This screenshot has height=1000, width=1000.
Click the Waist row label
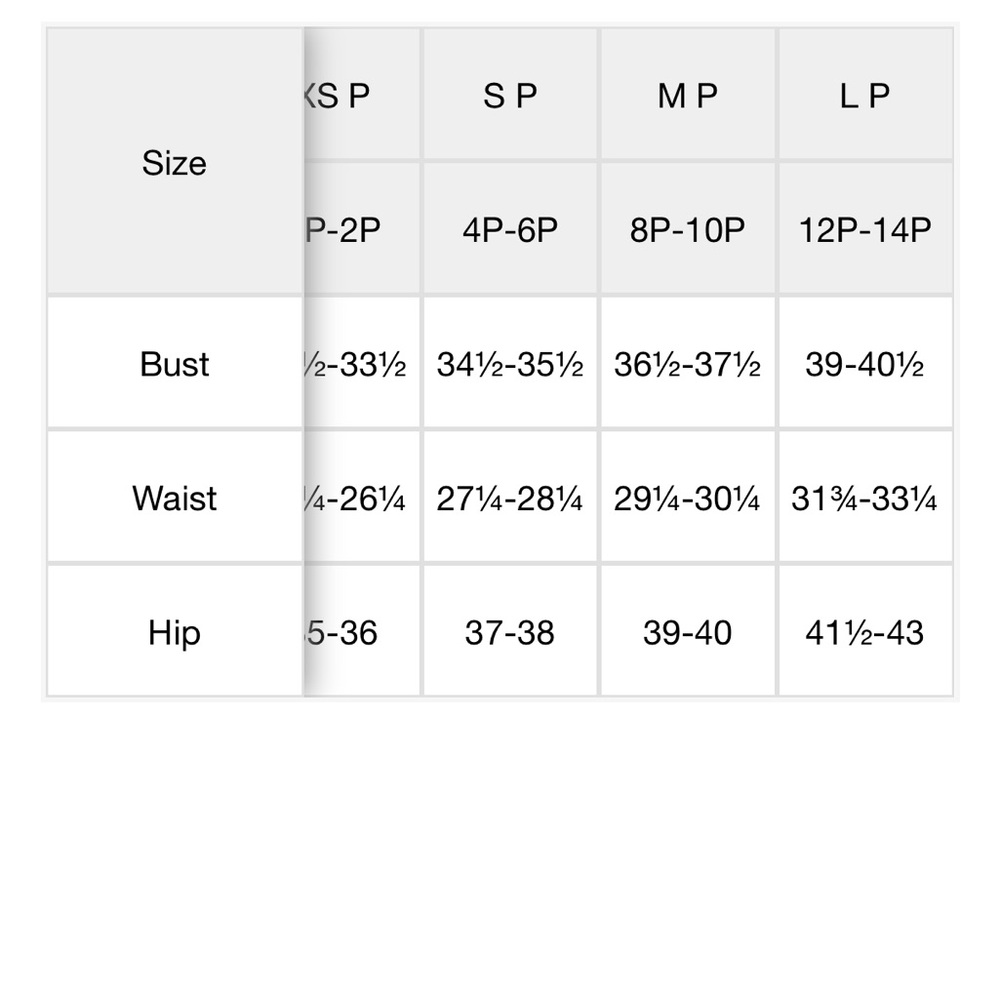click(x=174, y=497)
